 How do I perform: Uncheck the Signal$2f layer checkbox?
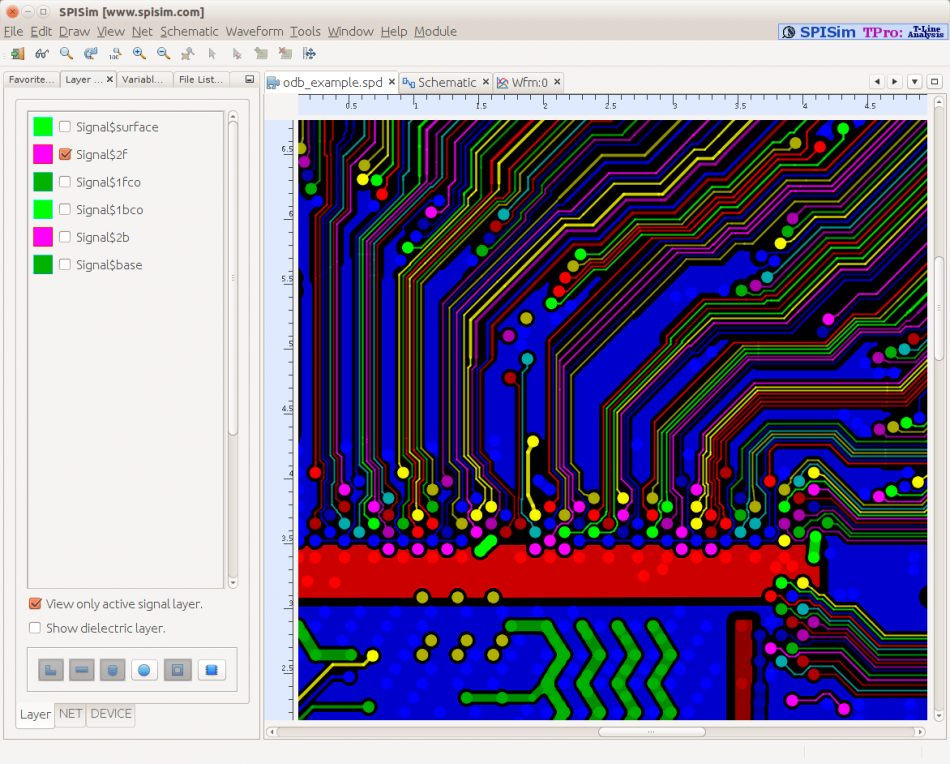click(x=65, y=154)
